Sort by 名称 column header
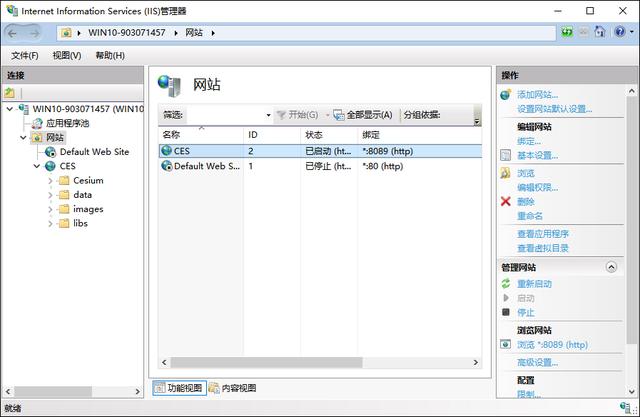 click(x=201, y=135)
